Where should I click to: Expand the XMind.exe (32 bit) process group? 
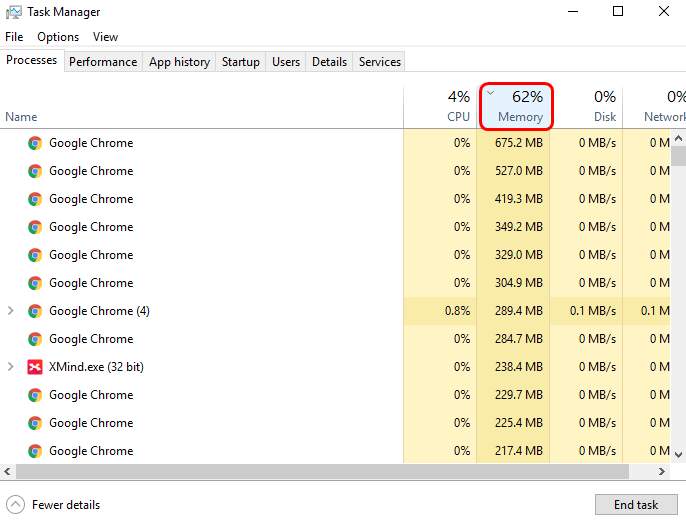click(10, 367)
